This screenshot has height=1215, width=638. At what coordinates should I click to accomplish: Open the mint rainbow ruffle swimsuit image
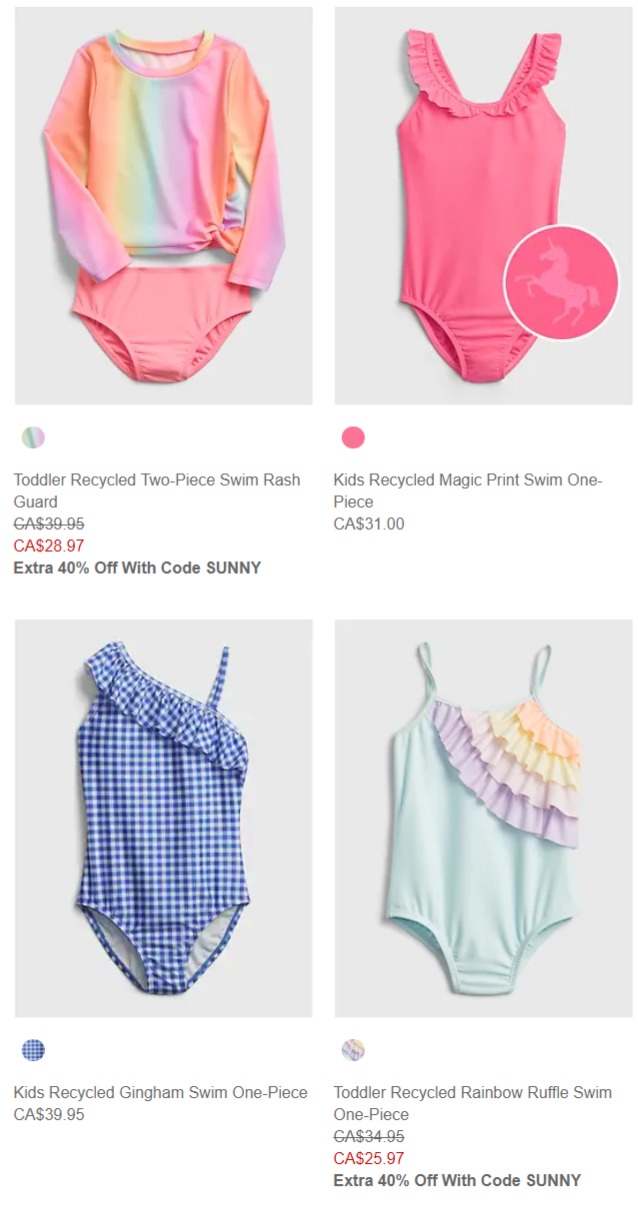pyautogui.click(x=483, y=818)
